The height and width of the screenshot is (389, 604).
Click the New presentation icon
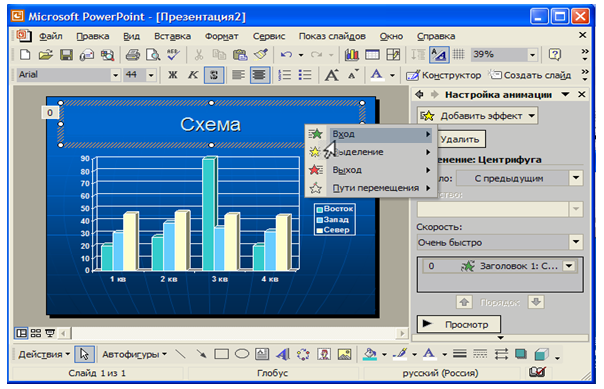point(25,55)
